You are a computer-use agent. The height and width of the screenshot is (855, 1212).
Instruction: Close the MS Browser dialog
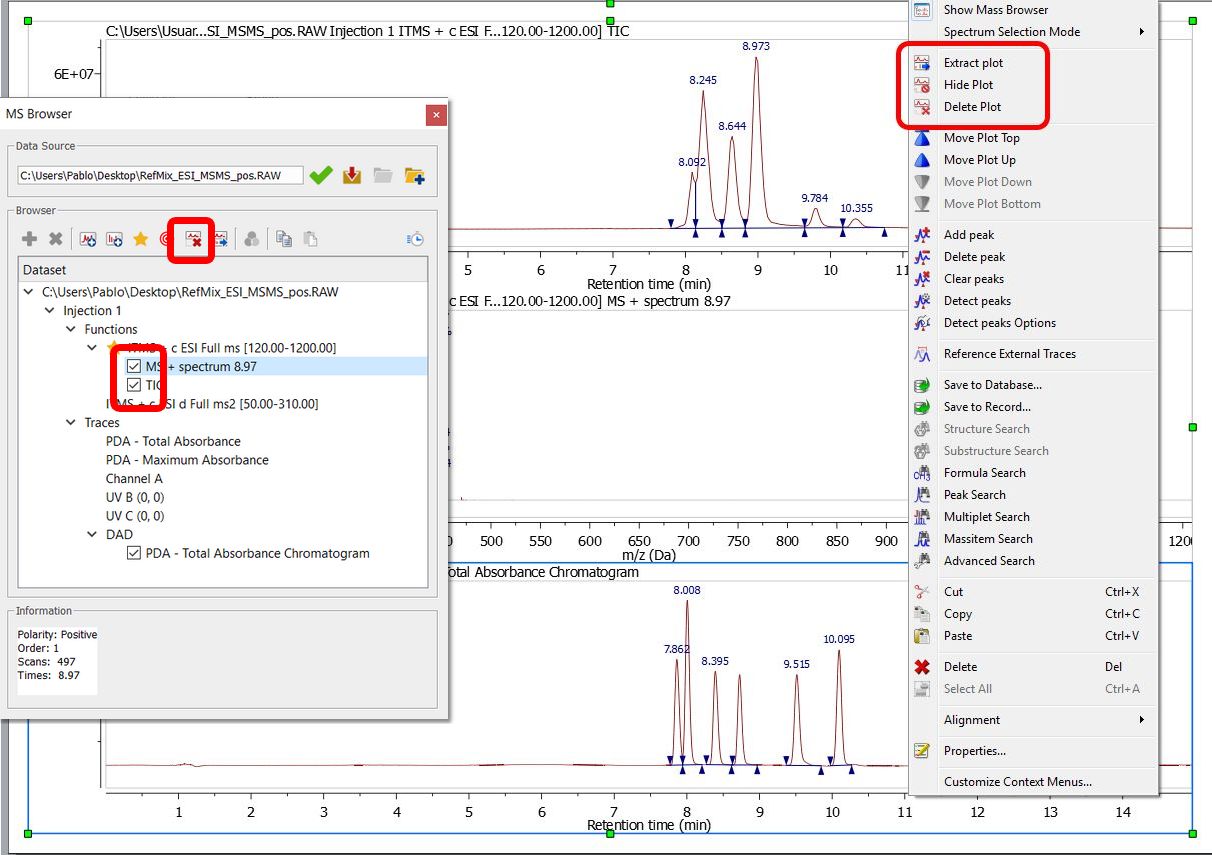point(436,114)
